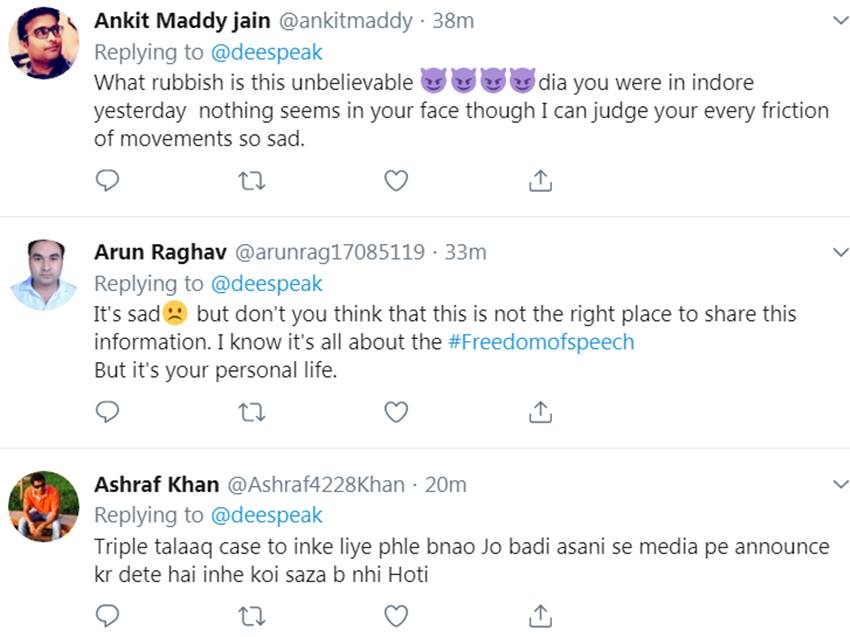850x637 pixels.
Task: Share Ashraf Khan's tweet
Action: click(x=540, y=613)
